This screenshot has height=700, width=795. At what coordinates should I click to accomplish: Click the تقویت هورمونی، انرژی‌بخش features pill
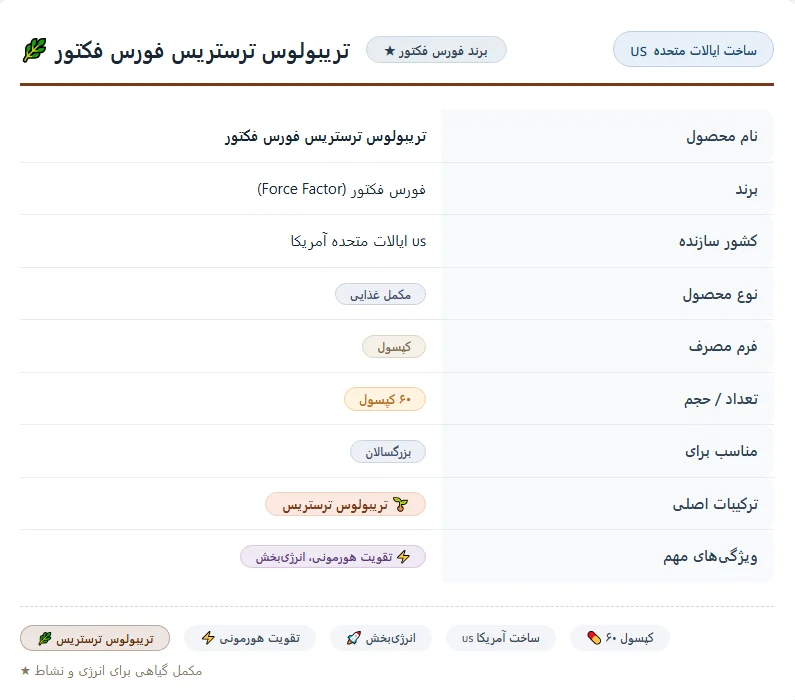[x=333, y=557]
